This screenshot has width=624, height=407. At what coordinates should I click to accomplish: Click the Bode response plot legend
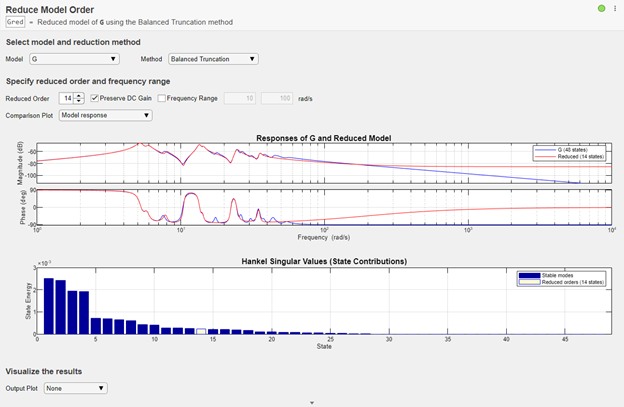569,152
